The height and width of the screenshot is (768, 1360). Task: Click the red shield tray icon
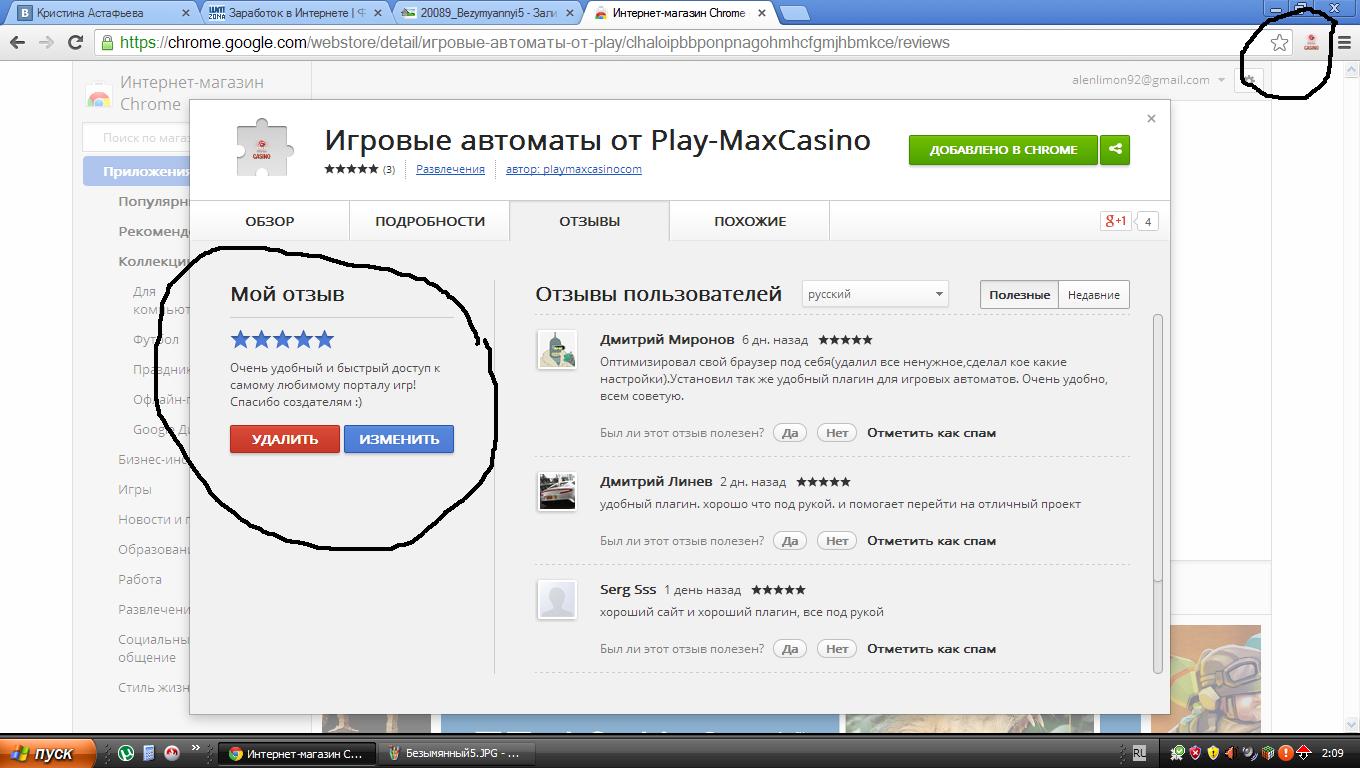[x=1195, y=753]
